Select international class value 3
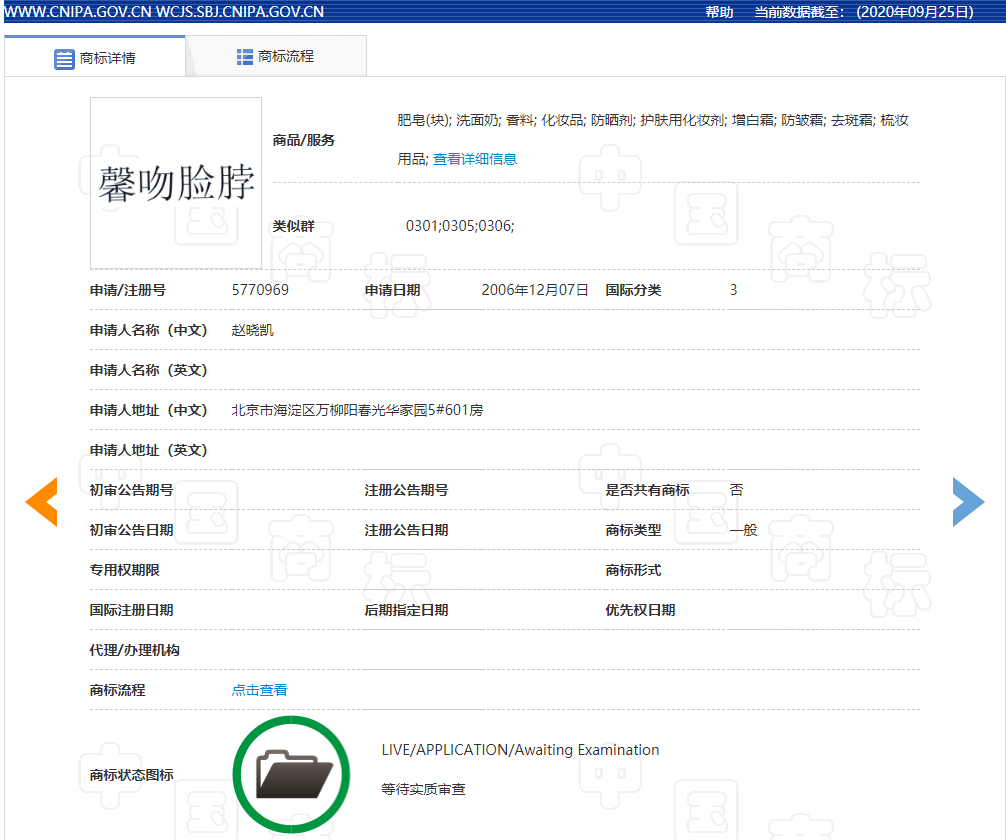Viewport: 1006px width, 840px height. pos(733,290)
